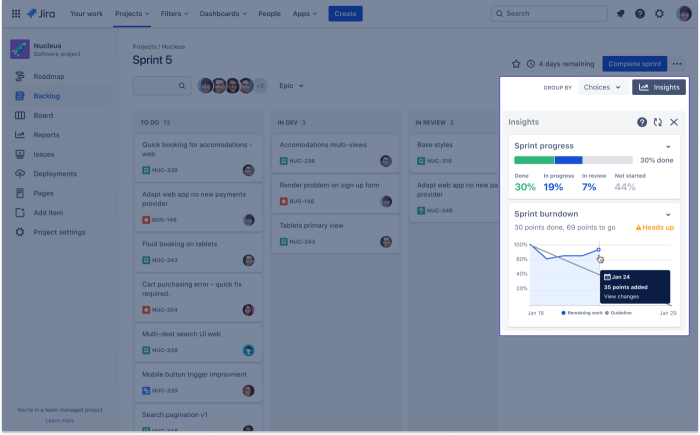
Task: Click the Insights help question icon
Action: (642, 122)
